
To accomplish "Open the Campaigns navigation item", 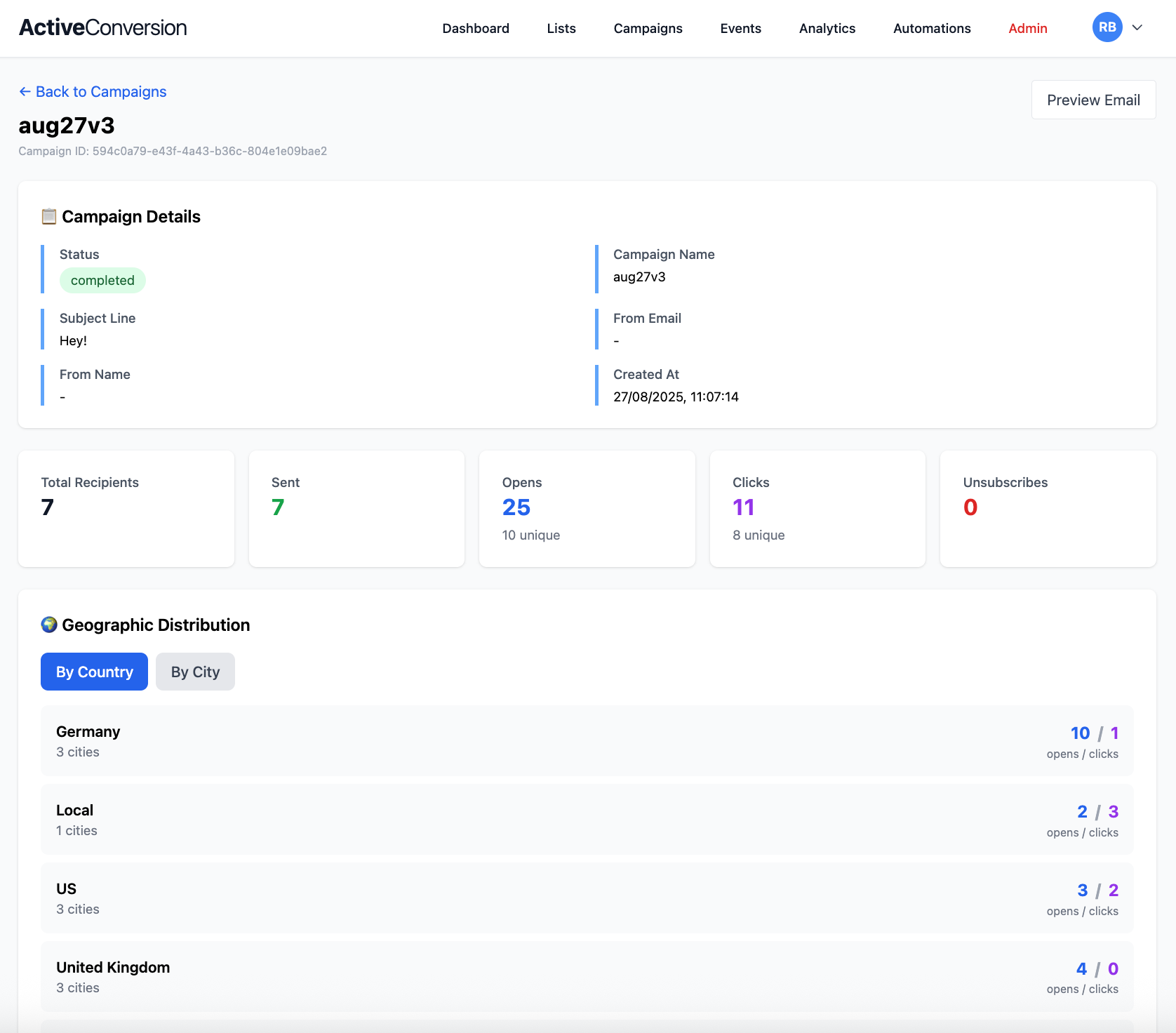I will pyautogui.click(x=648, y=28).
